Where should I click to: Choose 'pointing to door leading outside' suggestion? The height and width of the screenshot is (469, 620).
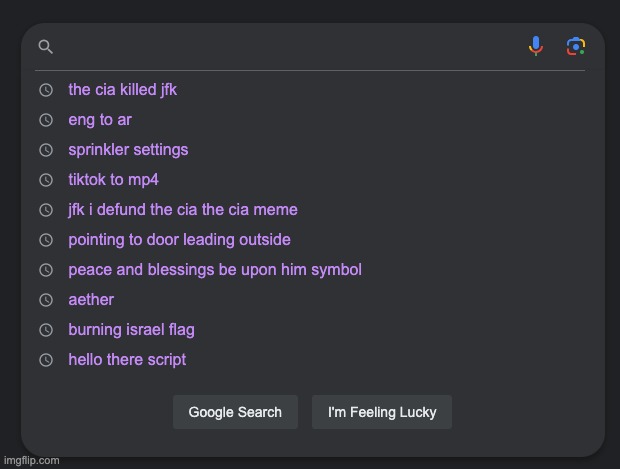[179, 240]
